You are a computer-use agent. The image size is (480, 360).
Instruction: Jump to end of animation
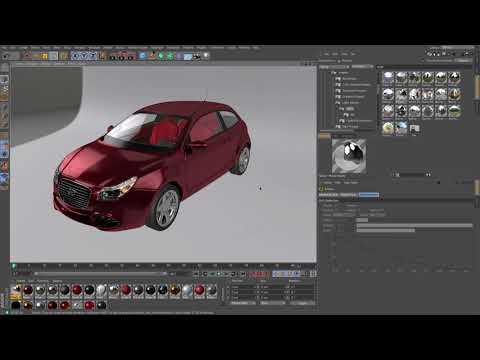click(243, 274)
